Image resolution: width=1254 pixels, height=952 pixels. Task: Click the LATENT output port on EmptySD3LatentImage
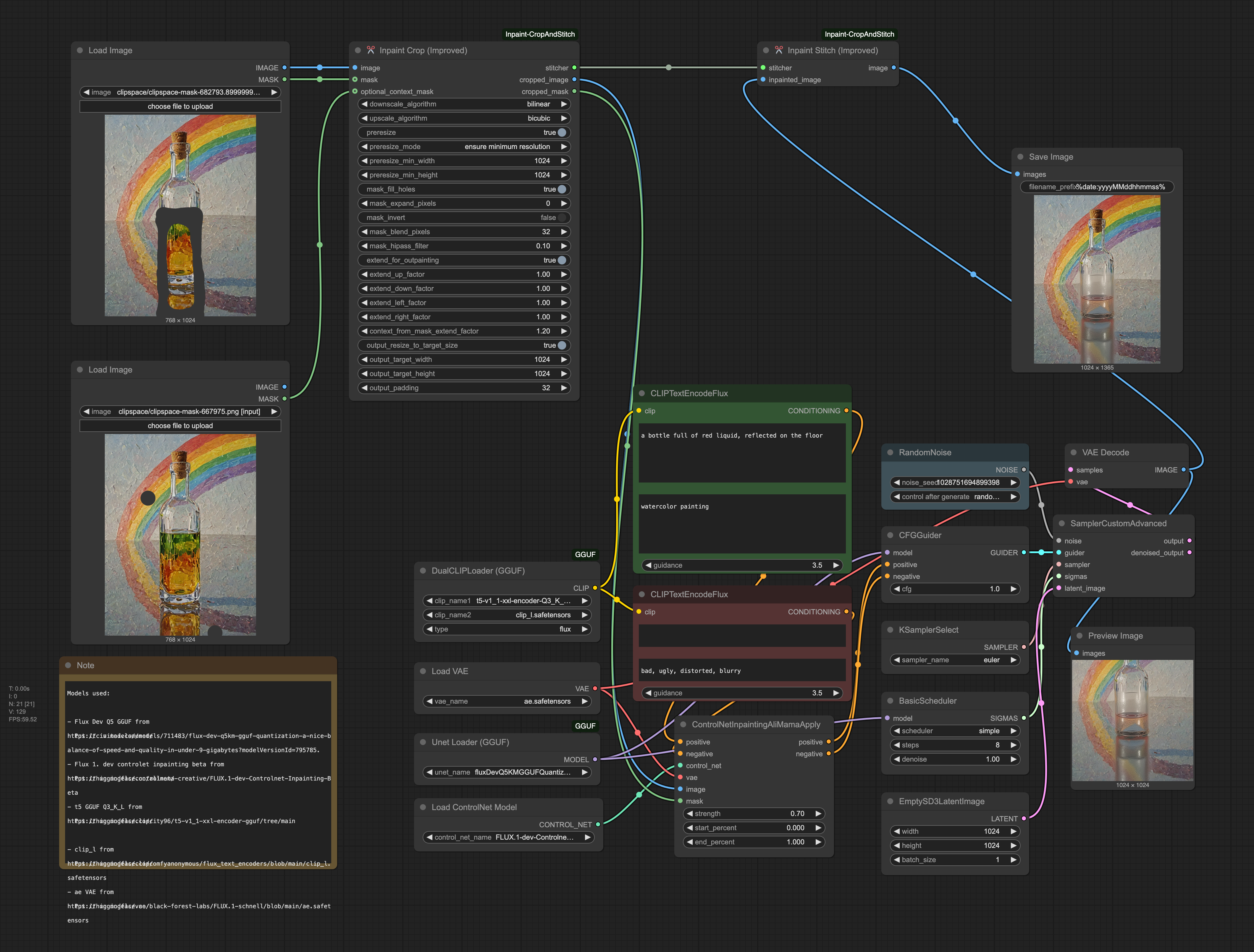pos(1024,819)
